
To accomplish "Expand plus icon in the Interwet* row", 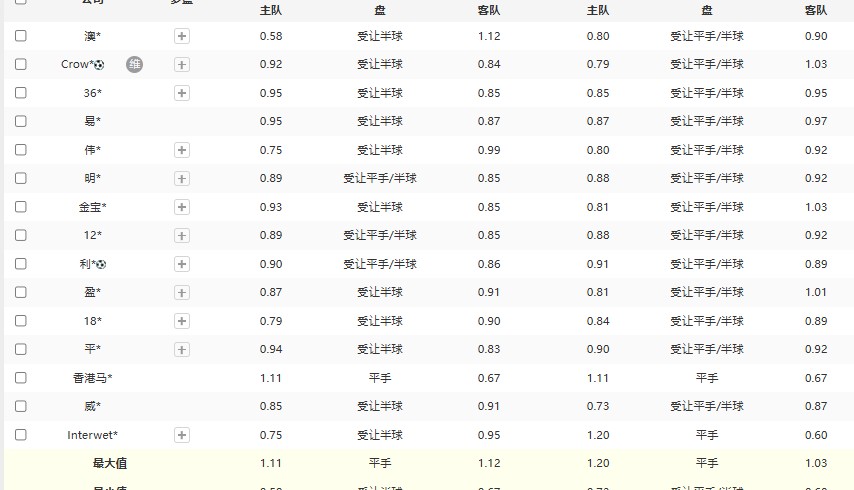I will [182, 435].
